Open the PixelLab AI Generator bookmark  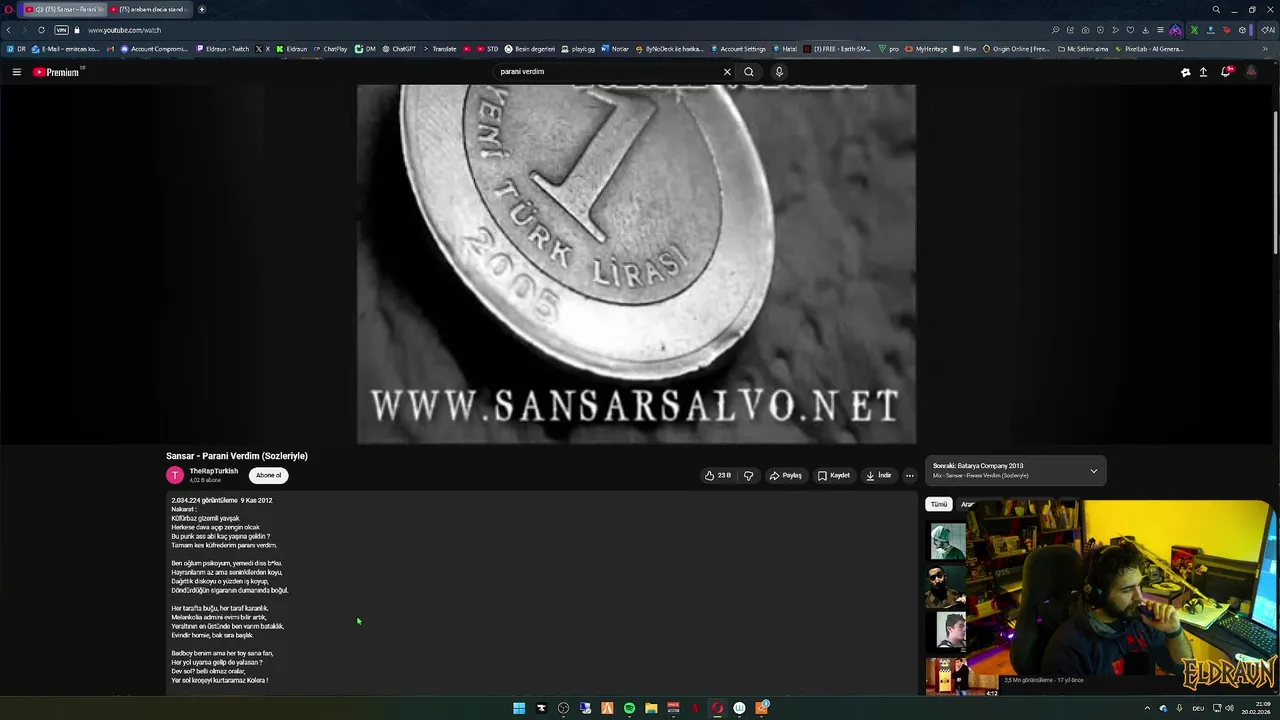pyautogui.click(x=1149, y=48)
